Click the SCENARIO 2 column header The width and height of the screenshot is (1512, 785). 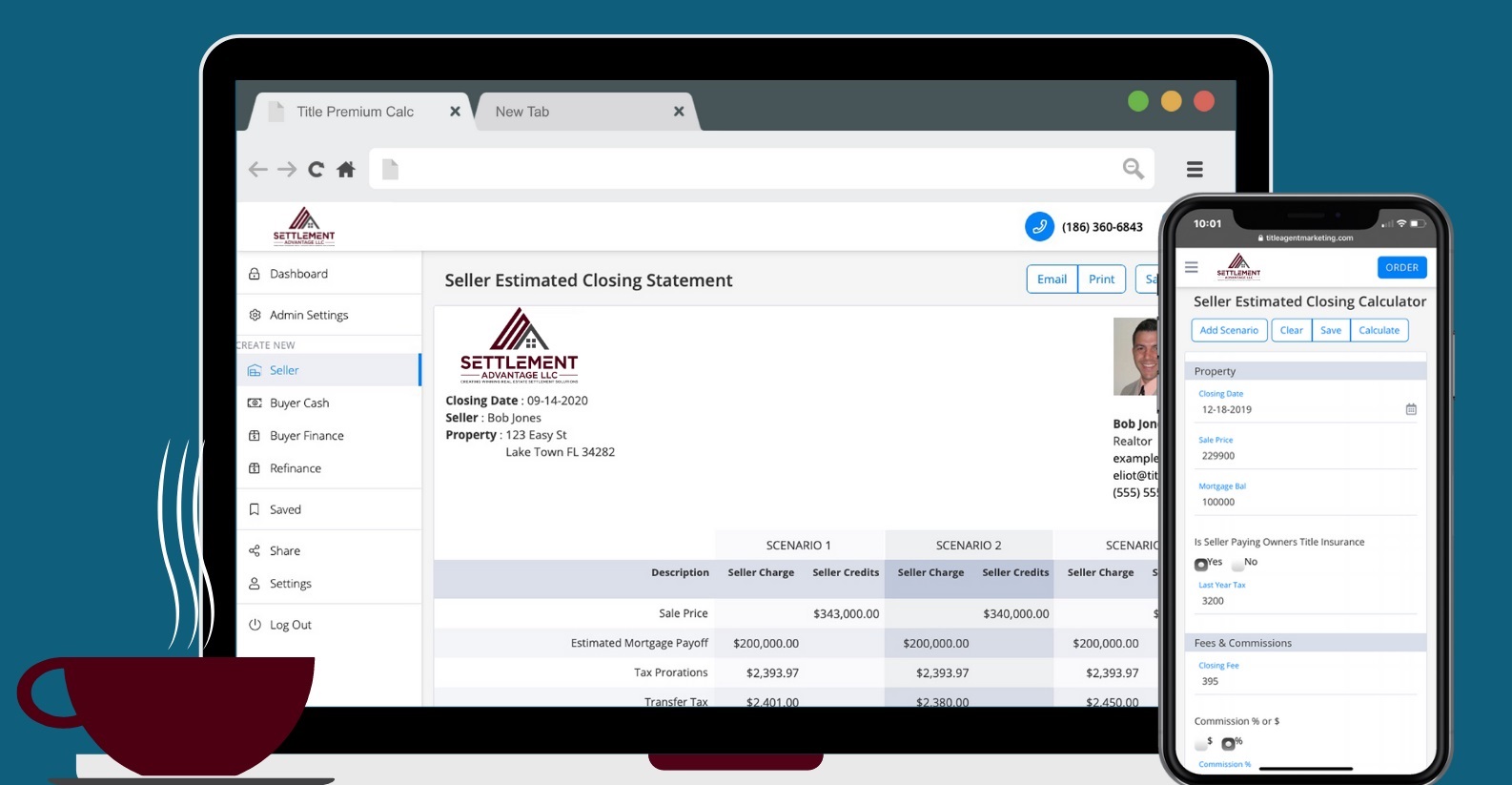coord(969,546)
